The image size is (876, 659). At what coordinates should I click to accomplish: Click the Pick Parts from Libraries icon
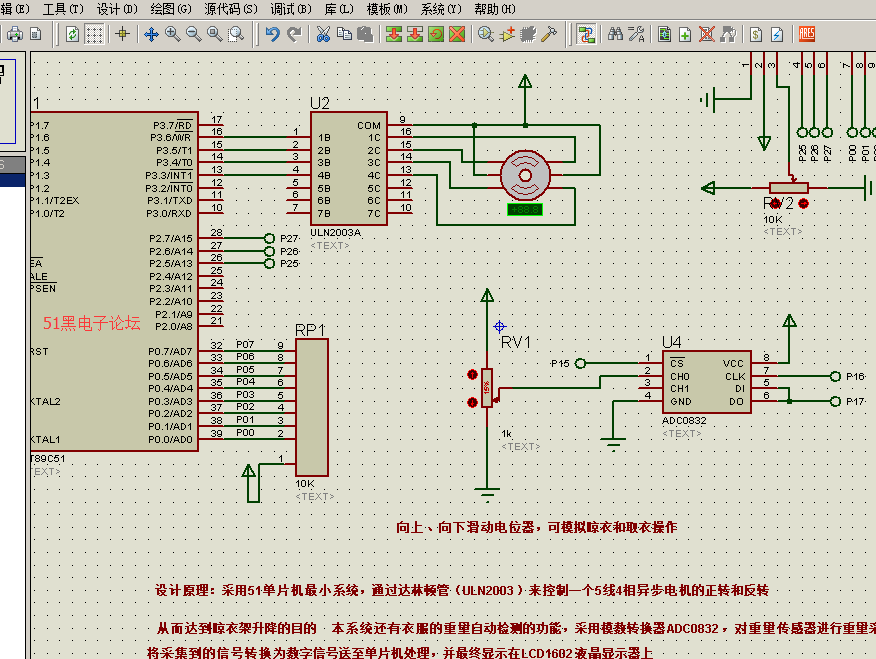(486, 35)
